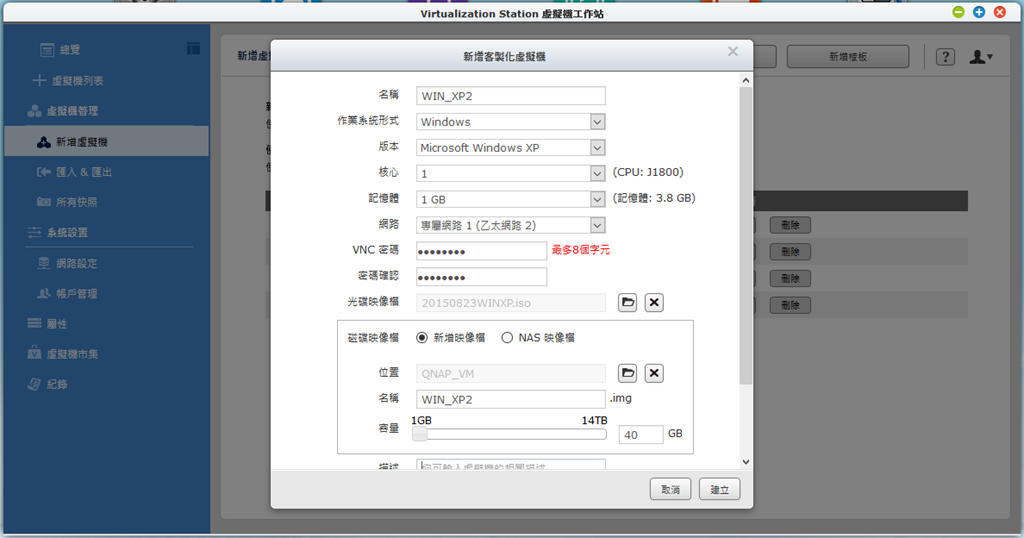Click the blue maximize window icon
Image resolution: width=1024 pixels, height=538 pixels.
979,12
